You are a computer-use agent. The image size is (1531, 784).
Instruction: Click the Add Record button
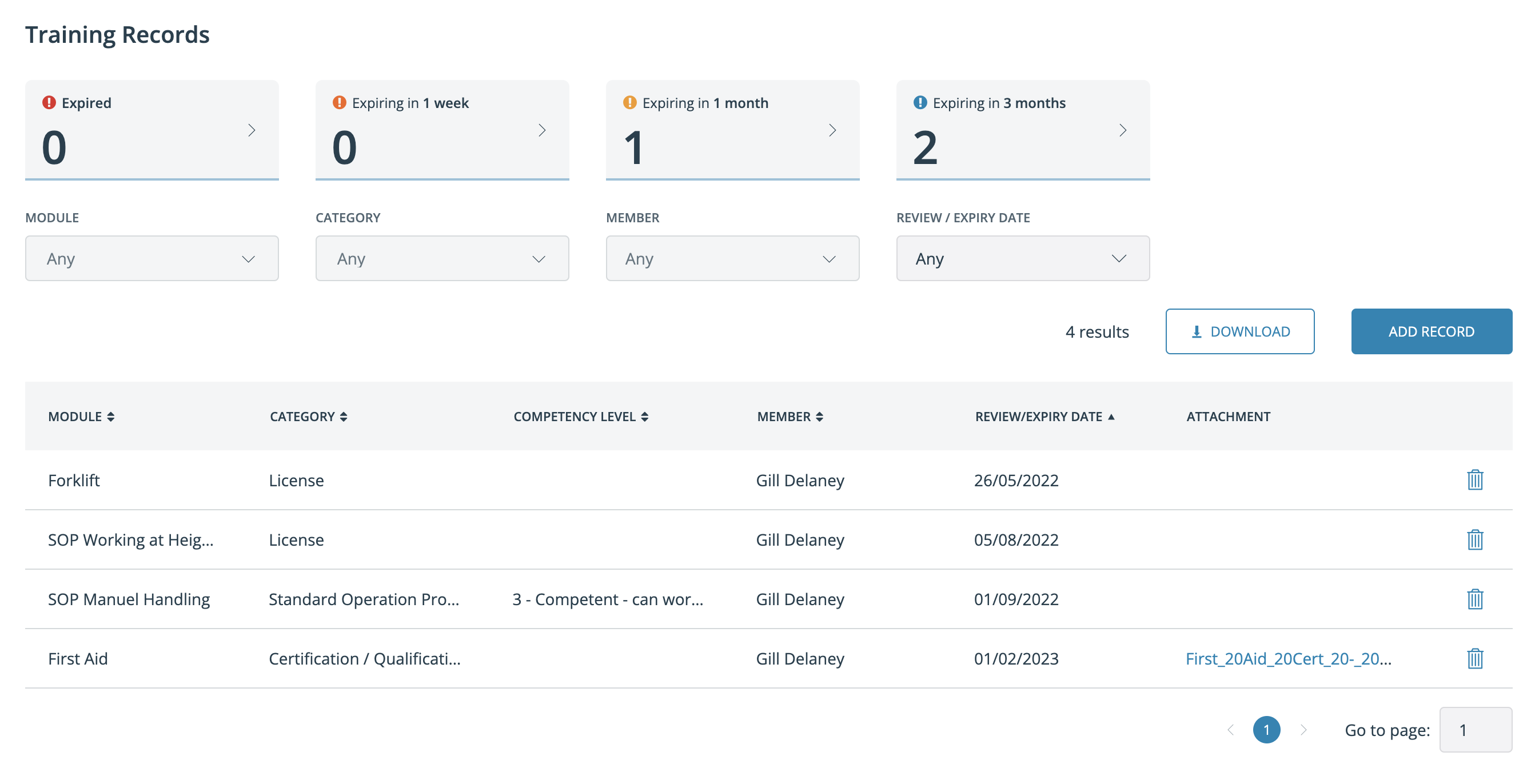pyautogui.click(x=1431, y=331)
